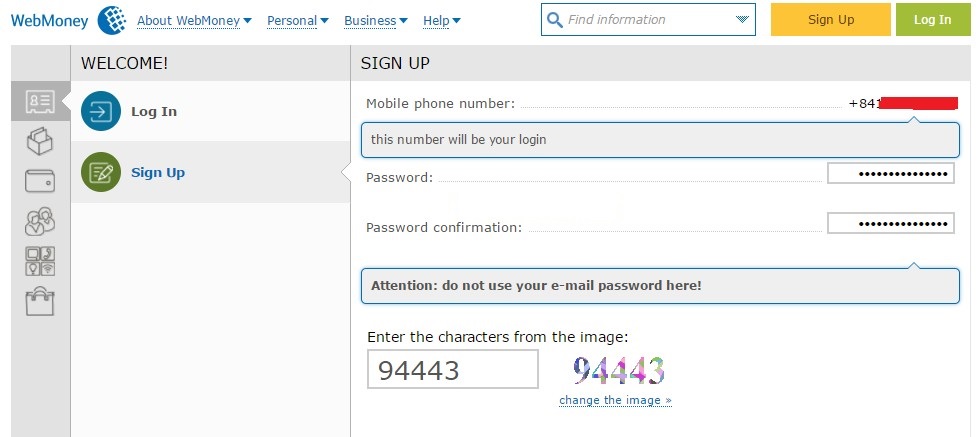980x437 pixels.
Task: Click the WebMoney globe logo icon
Action: pyautogui.click(x=112, y=20)
